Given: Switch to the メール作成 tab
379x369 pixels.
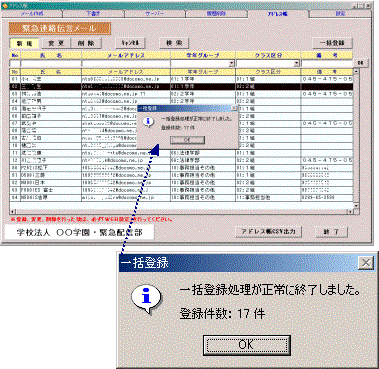Looking at the screenshot, I should (x=32, y=14).
